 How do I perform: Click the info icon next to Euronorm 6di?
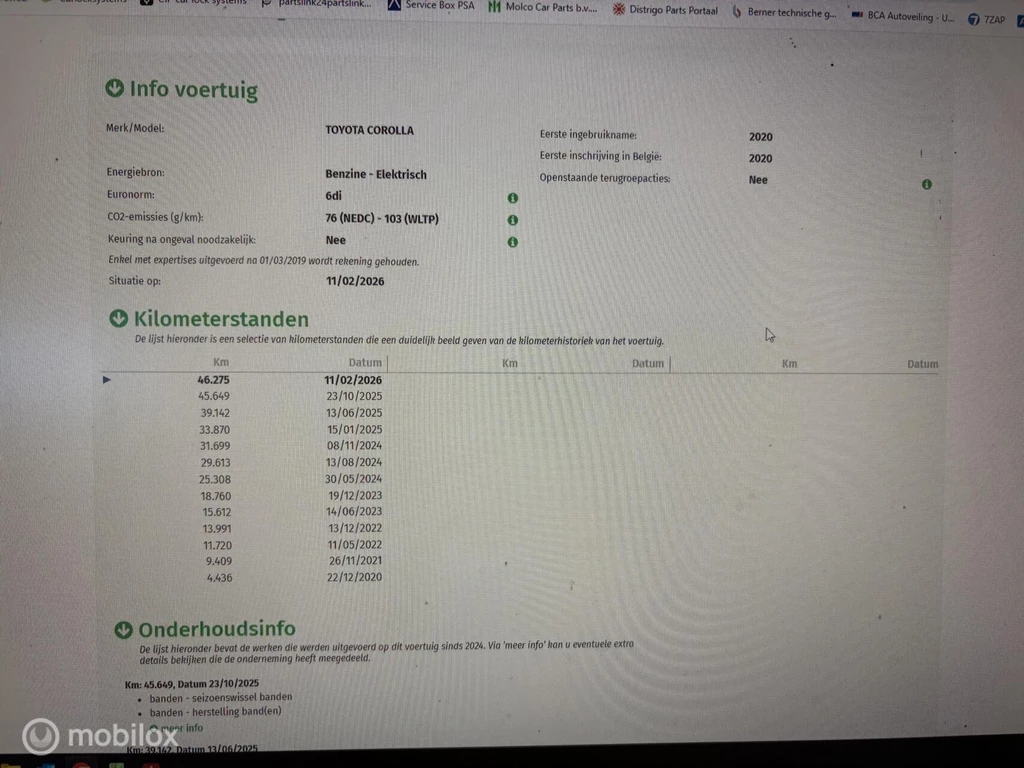tap(512, 198)
